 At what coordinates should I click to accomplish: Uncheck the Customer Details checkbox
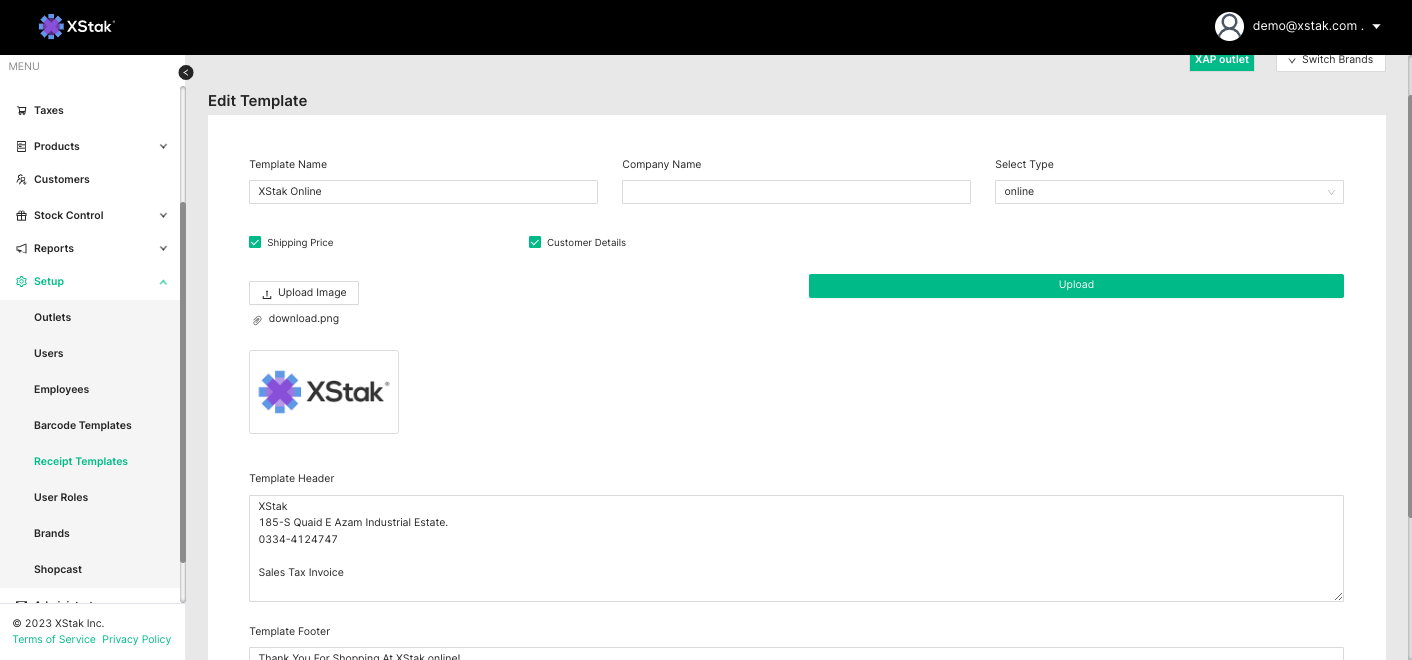click(535, 242)
